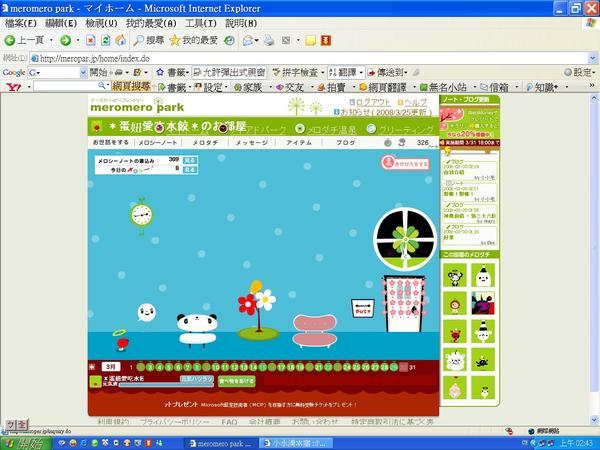The height and width of the screenshot is (450, 600).
Task: Select the アイテム tab
Action: [x=299, y=142]
